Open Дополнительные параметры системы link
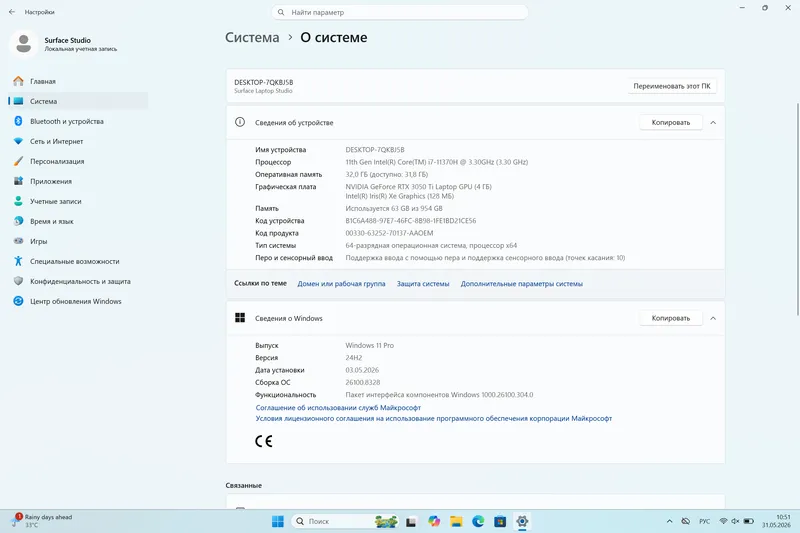 point(521,284)
